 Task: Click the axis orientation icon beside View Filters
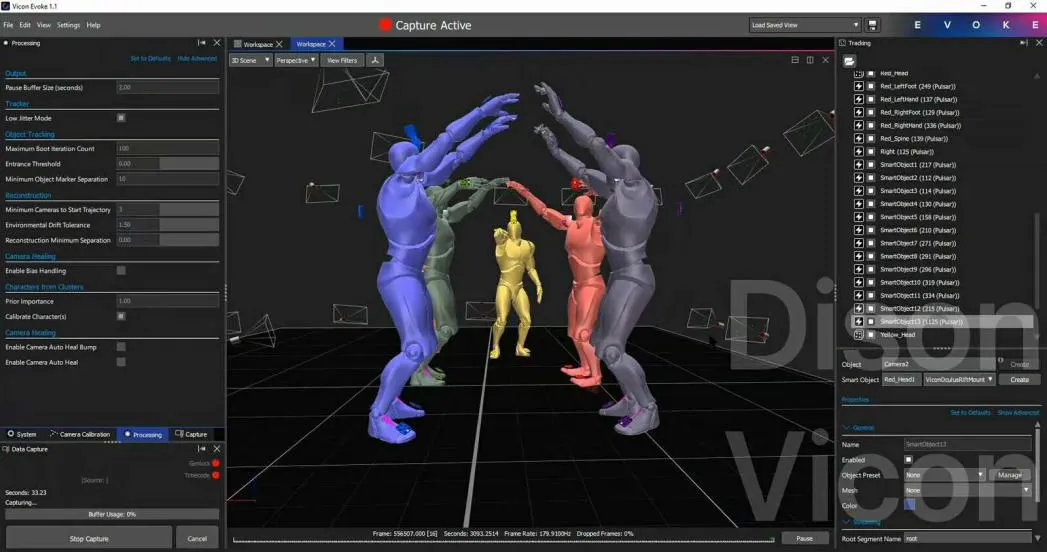click(x=375, y=60)
